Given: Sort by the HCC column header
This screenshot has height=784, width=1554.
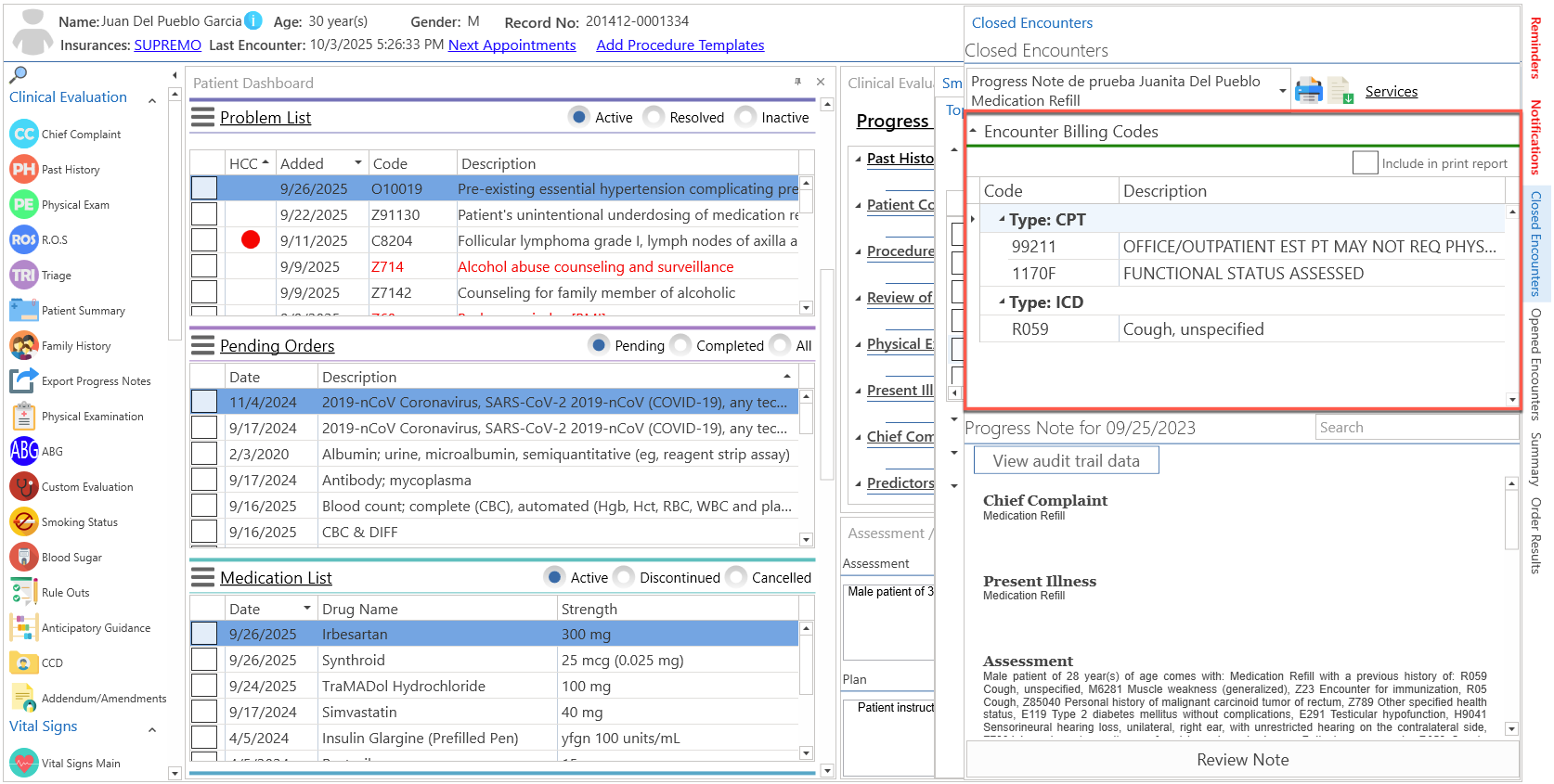Looking at the screenshot, I should 249,163.
